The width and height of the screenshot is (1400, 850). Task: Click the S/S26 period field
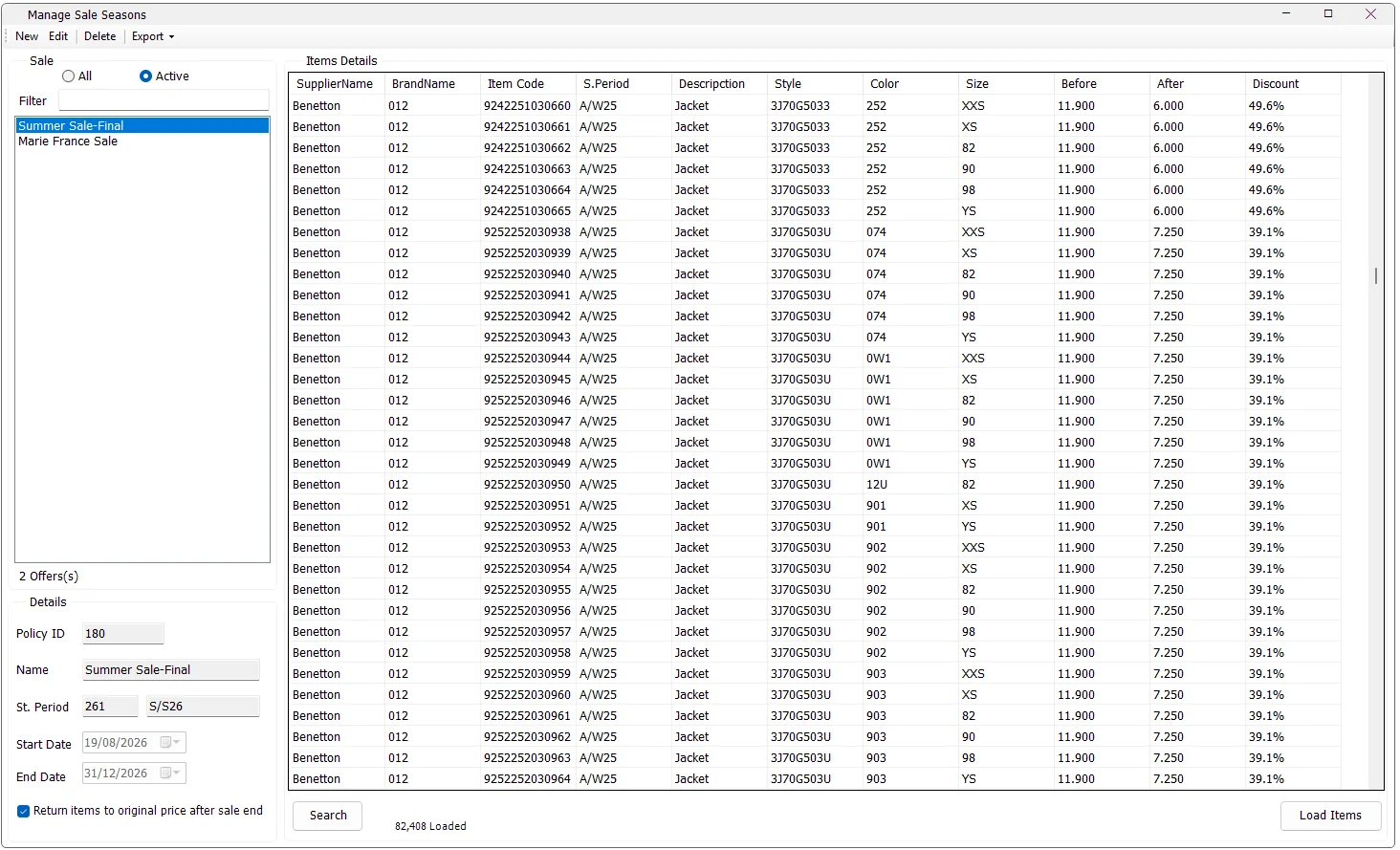(x=203, y=707)
